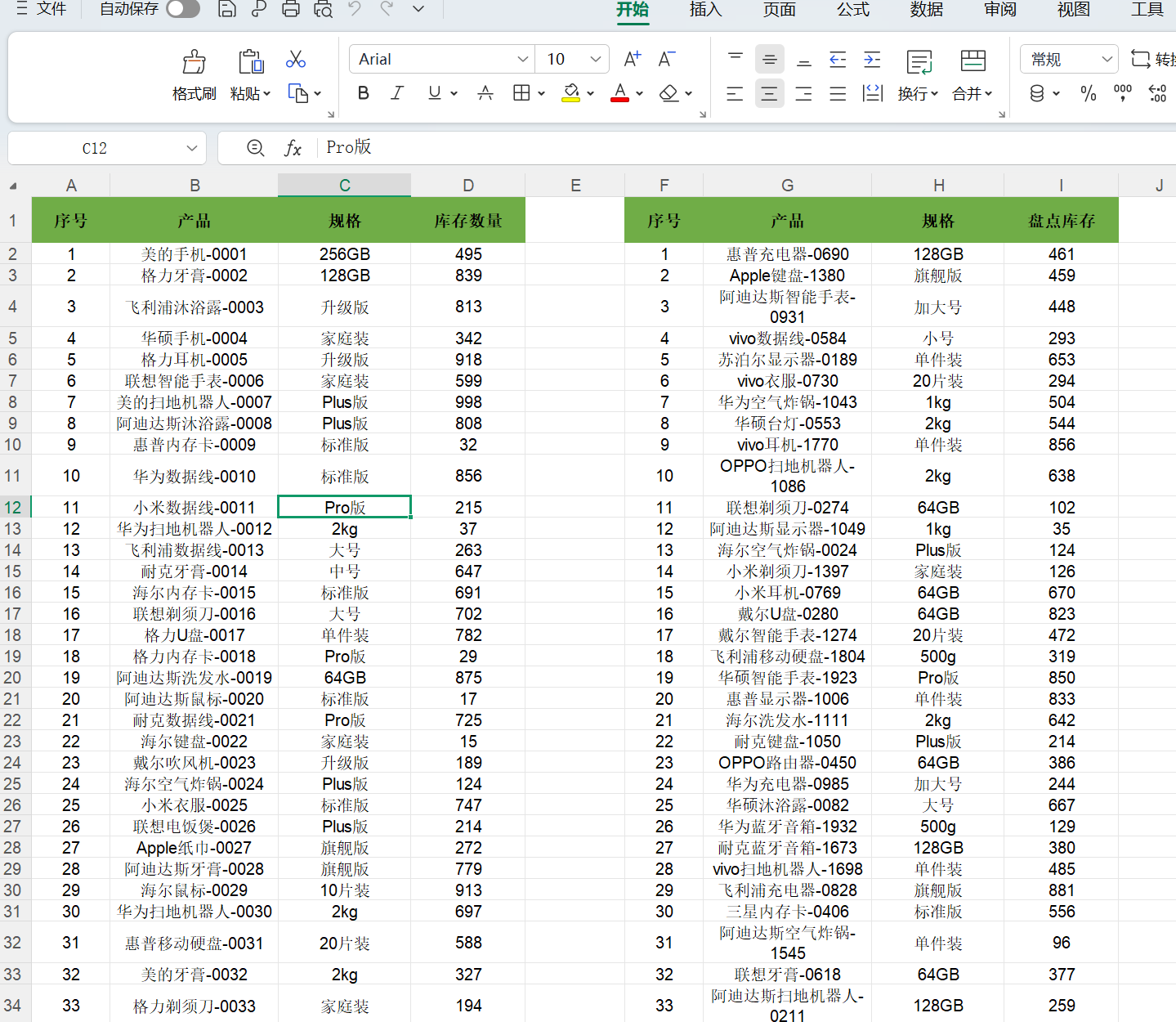Click the Name Box showing C12
This screenshot has width=1176, height=1022.
[x=95, y=148]
